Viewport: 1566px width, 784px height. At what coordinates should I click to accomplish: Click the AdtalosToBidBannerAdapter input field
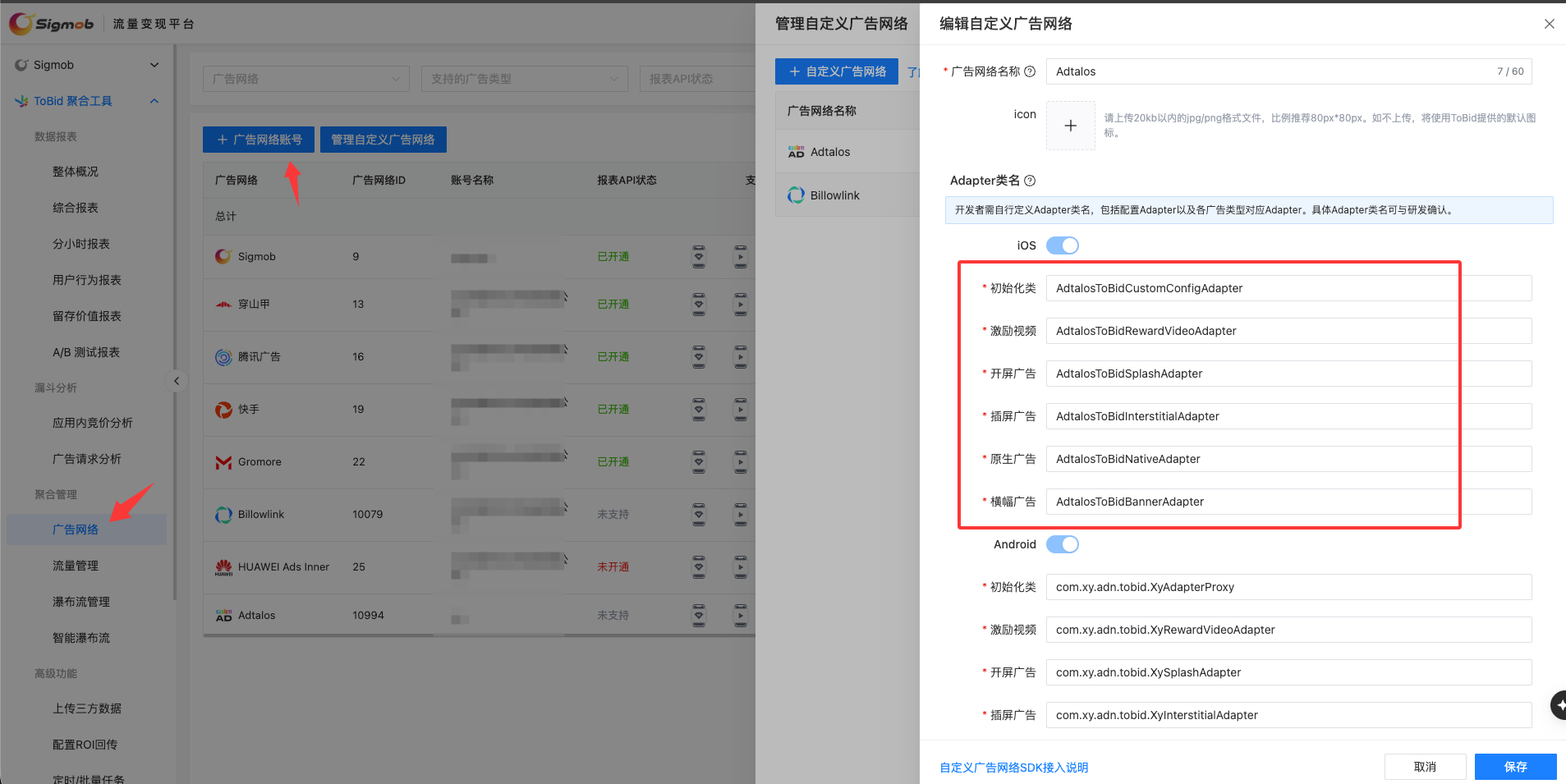pos(1289,502)
